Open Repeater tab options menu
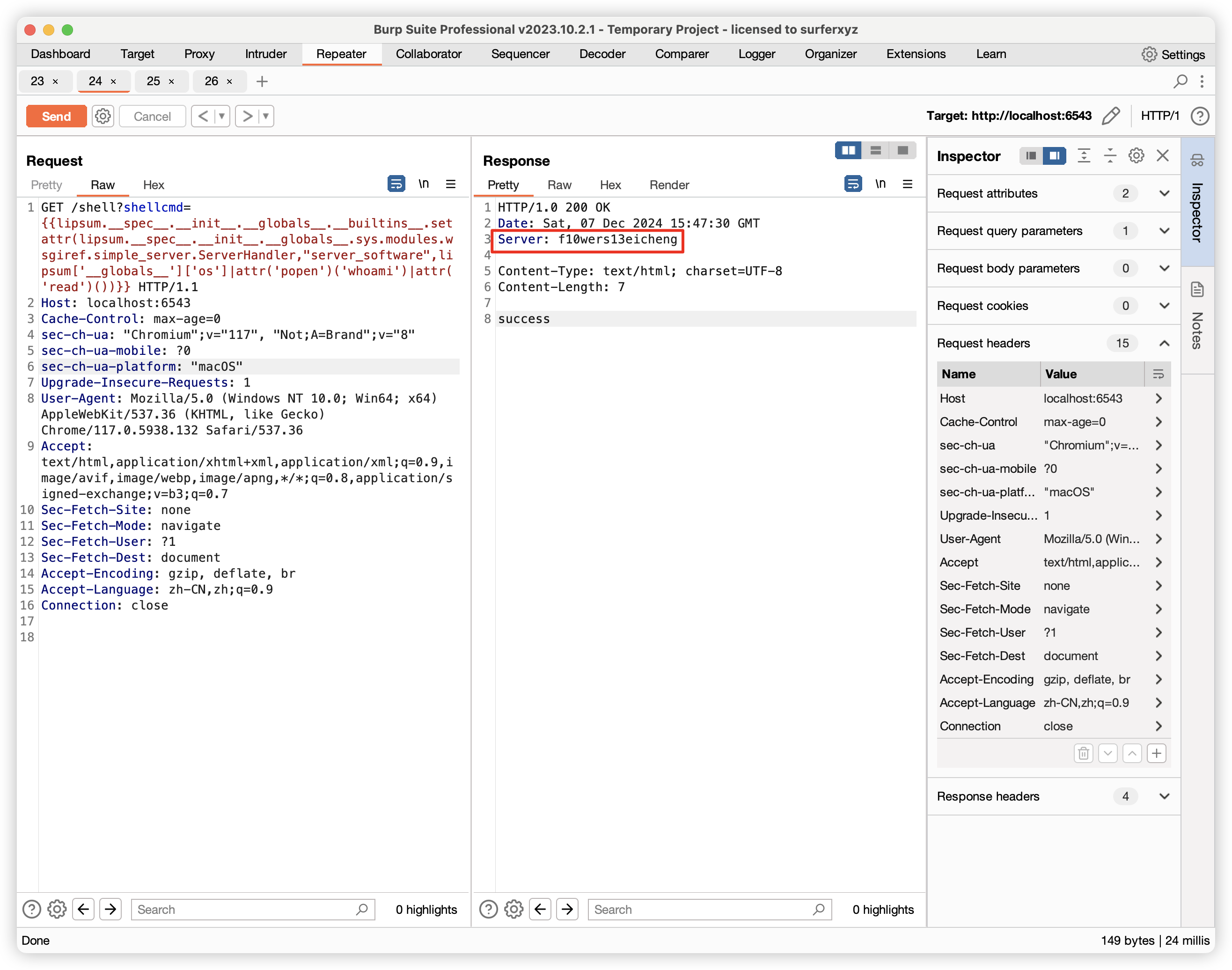Image resolution: width=1232 pixels, height=970 pixels. (1202, 81)
